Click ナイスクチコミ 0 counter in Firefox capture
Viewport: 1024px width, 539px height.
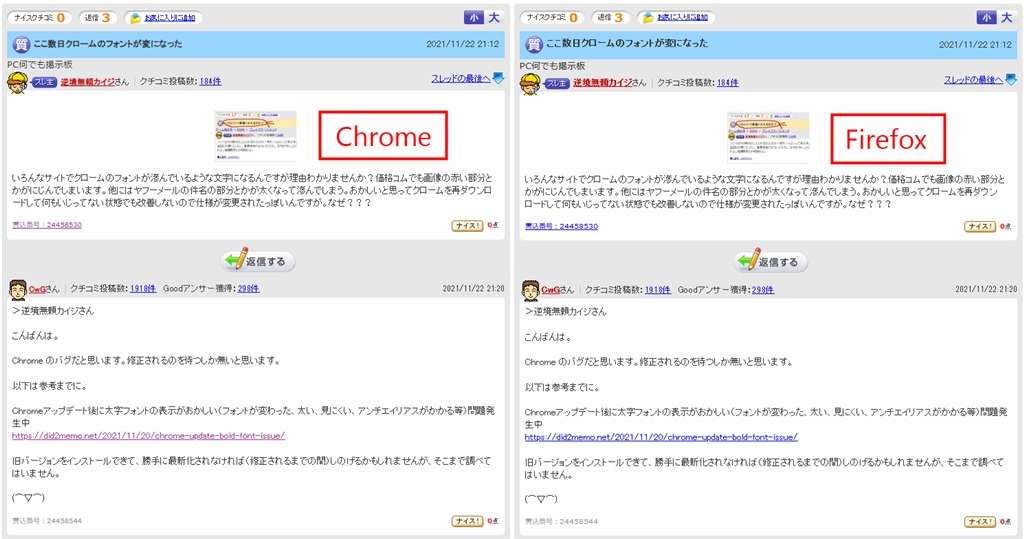(552, 18)
